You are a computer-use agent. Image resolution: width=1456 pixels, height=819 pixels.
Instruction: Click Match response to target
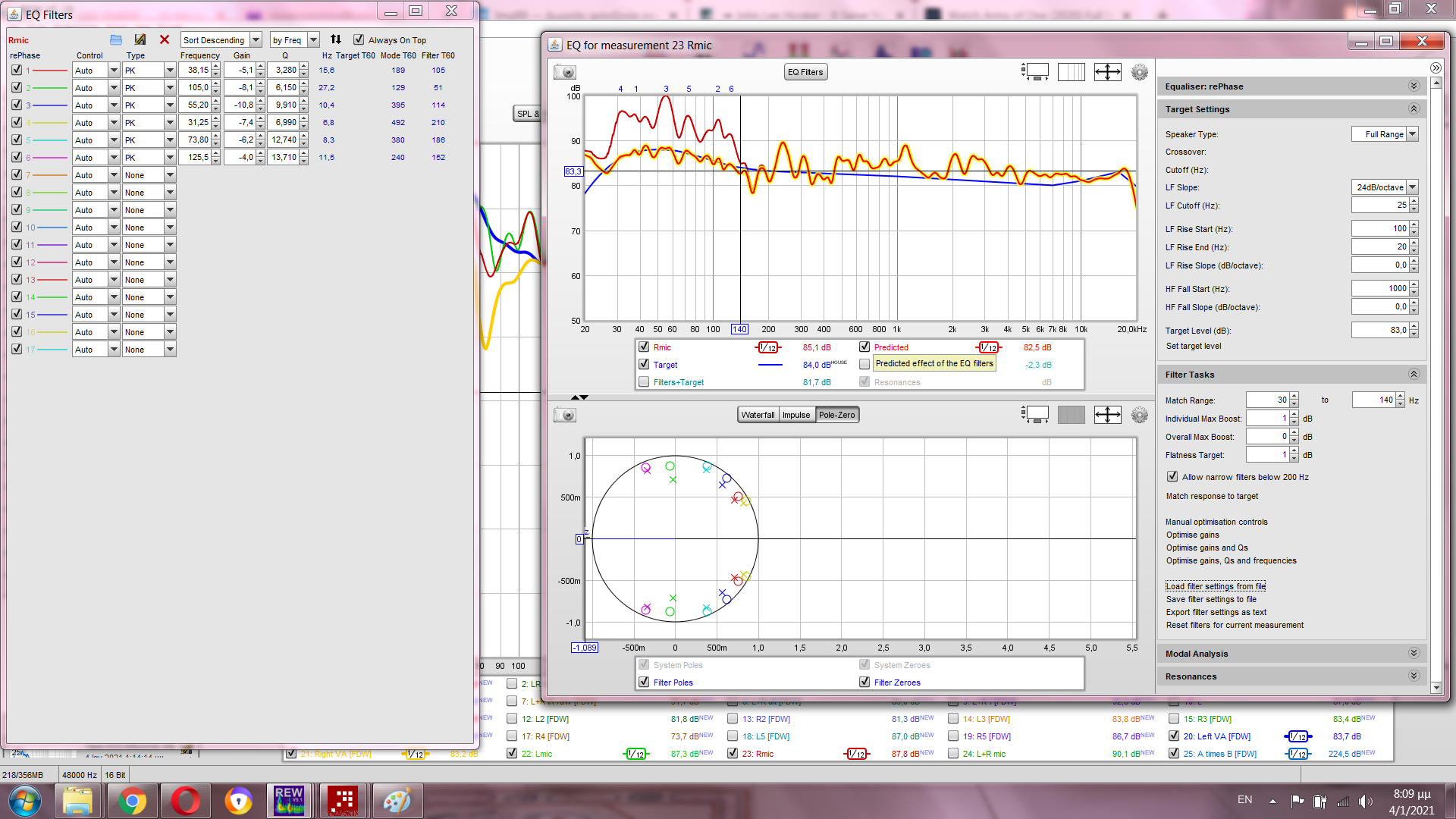[x=1212, y=496]
